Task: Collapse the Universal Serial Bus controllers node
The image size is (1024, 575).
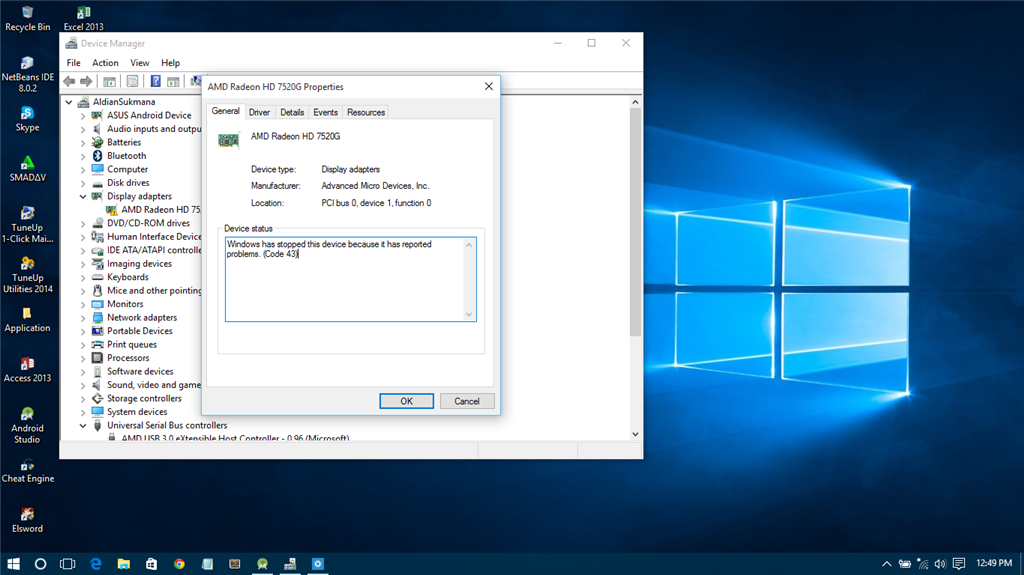Action: 83,425
